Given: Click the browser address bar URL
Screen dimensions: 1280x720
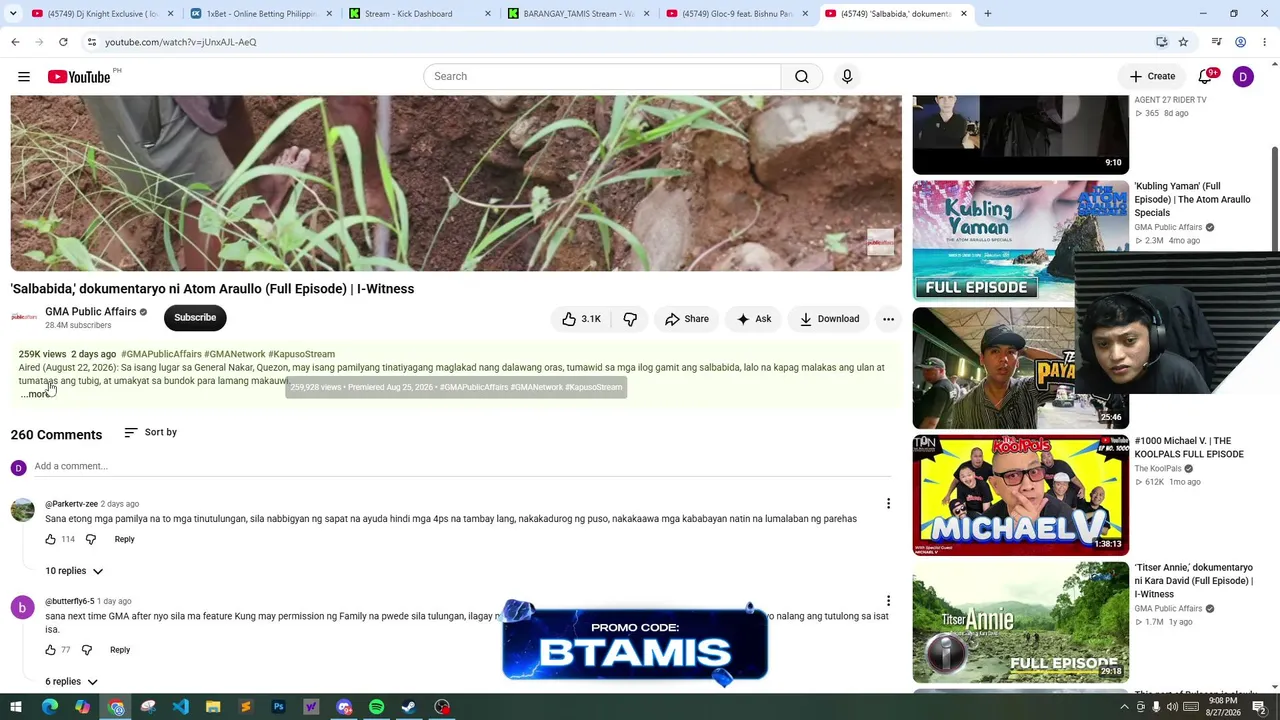Looking at the screenshot, I should [x=181, y=42].
